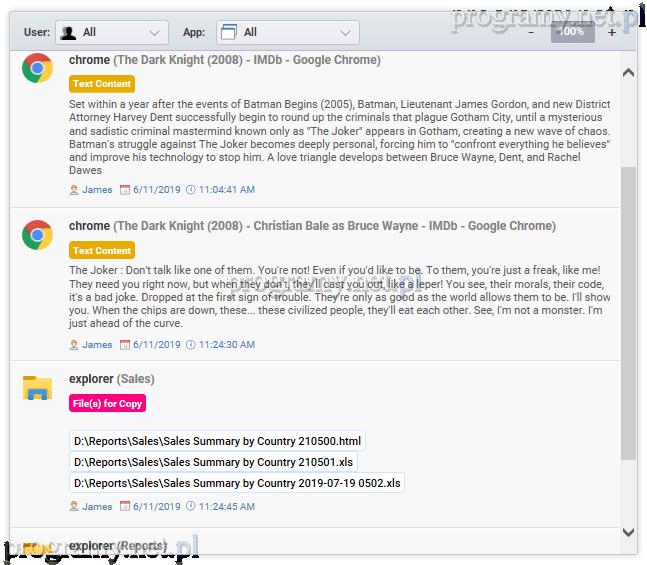Click the File(s) for Copy tag
Image resolution: width=647 pixels, height=565 pixels.
107,404
